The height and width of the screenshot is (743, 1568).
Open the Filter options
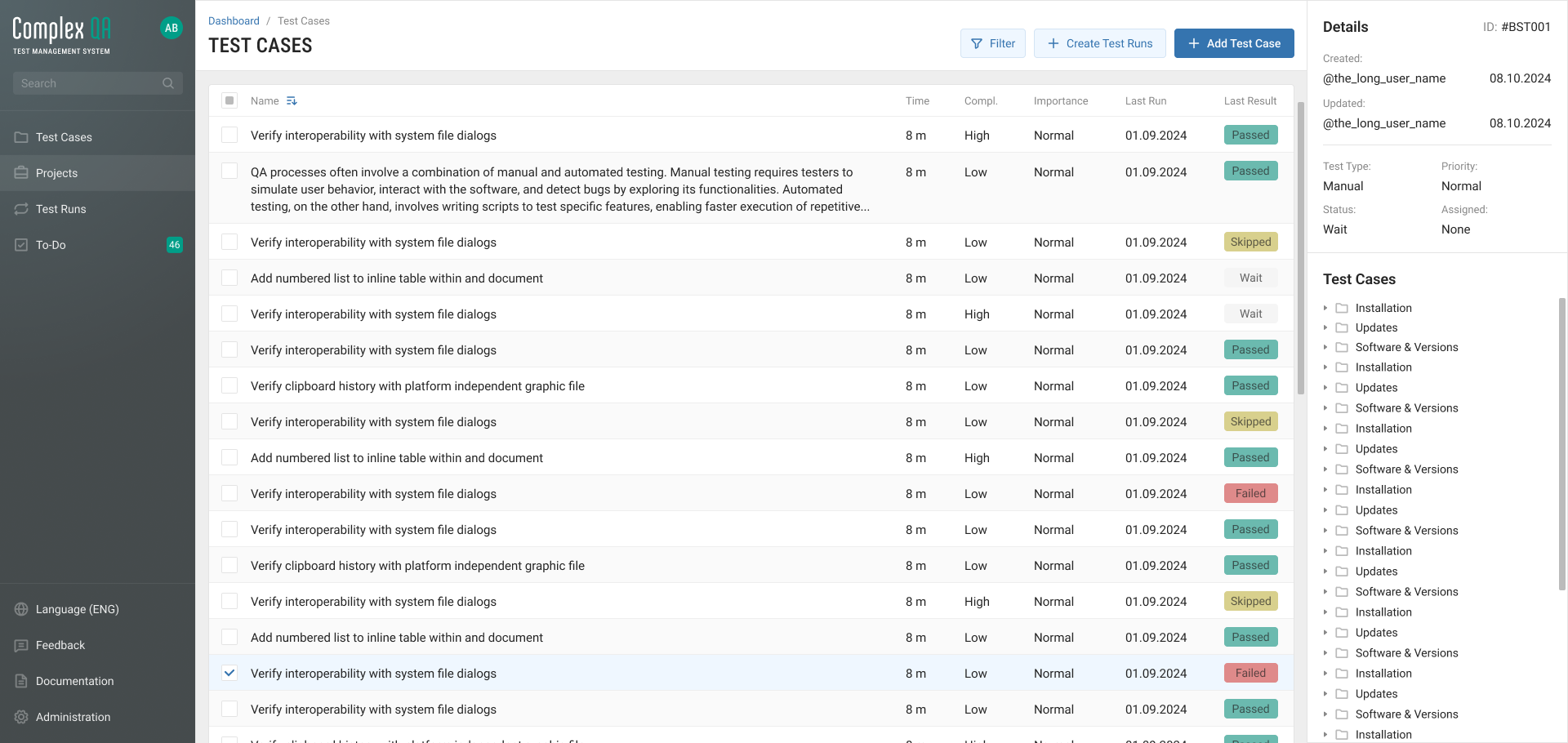coord(992,43)
